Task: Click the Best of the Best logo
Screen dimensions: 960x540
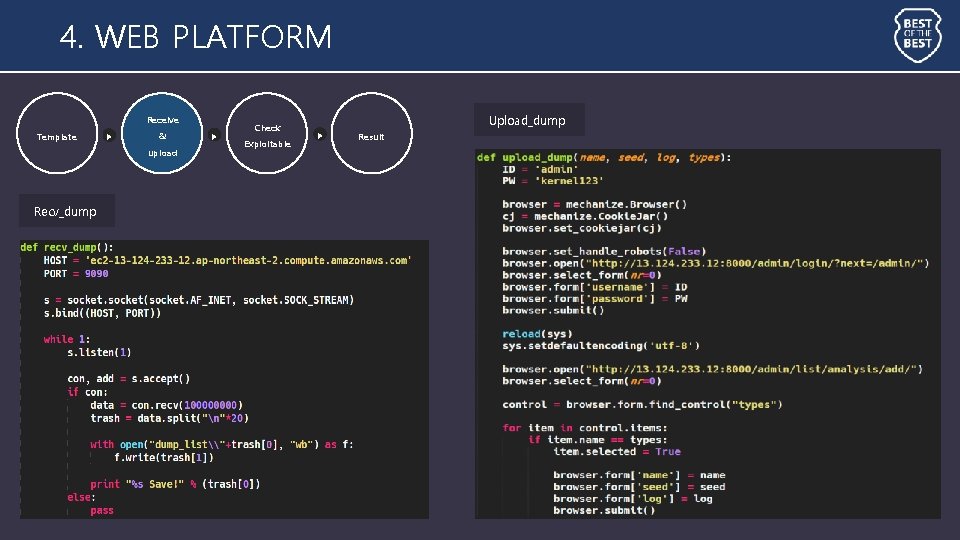Action: 917,35
